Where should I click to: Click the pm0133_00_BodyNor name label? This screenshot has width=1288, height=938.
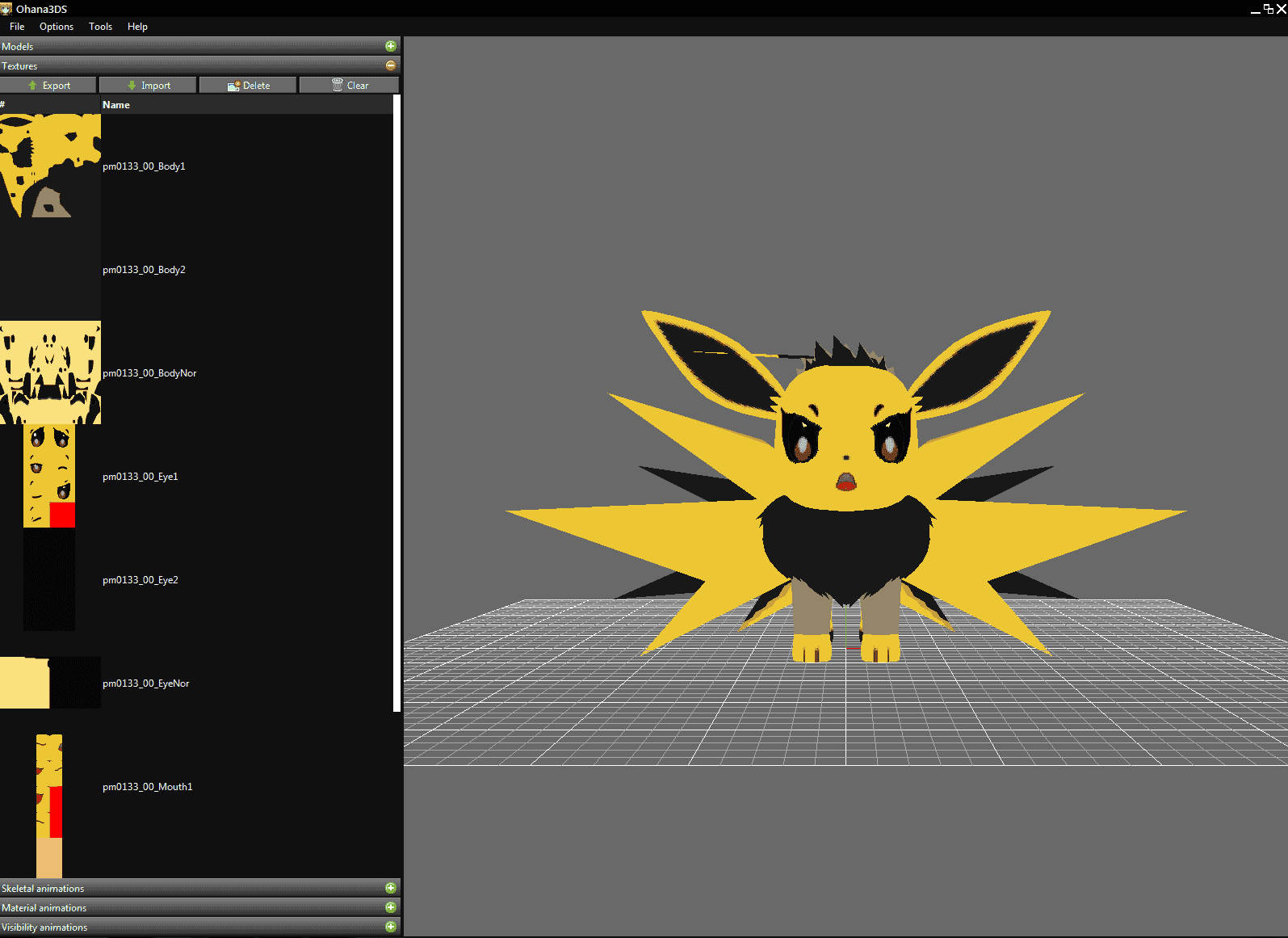pyautogui.click(x=149, y=373)
